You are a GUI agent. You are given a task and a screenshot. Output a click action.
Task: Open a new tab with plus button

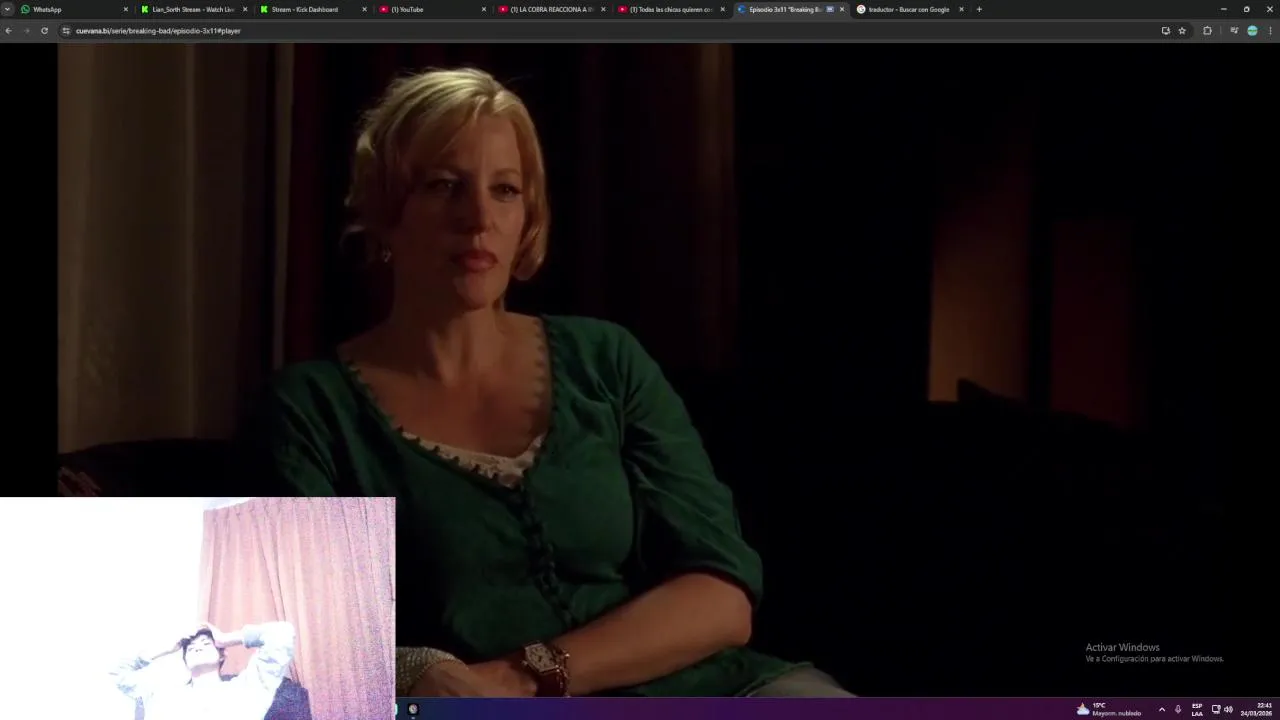pyautogui.click(x=979, y=9)
